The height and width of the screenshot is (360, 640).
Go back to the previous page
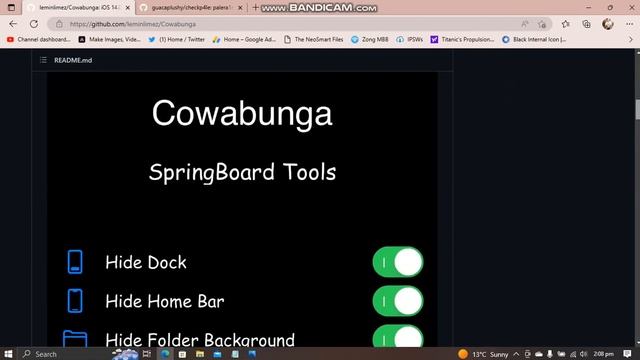click(13, 24)
